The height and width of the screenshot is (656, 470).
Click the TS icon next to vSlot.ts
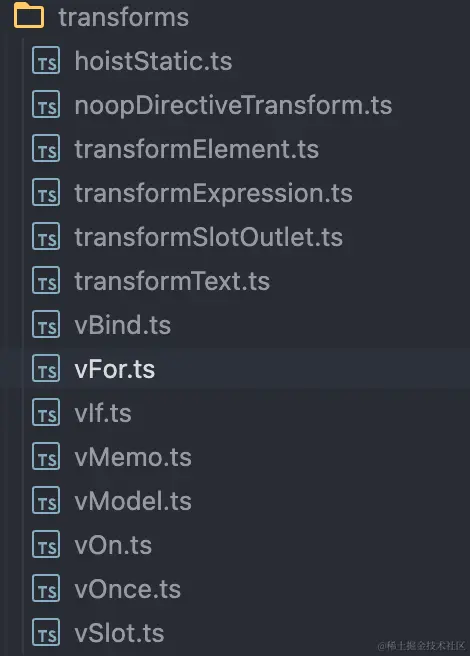[x=46, y=632]
